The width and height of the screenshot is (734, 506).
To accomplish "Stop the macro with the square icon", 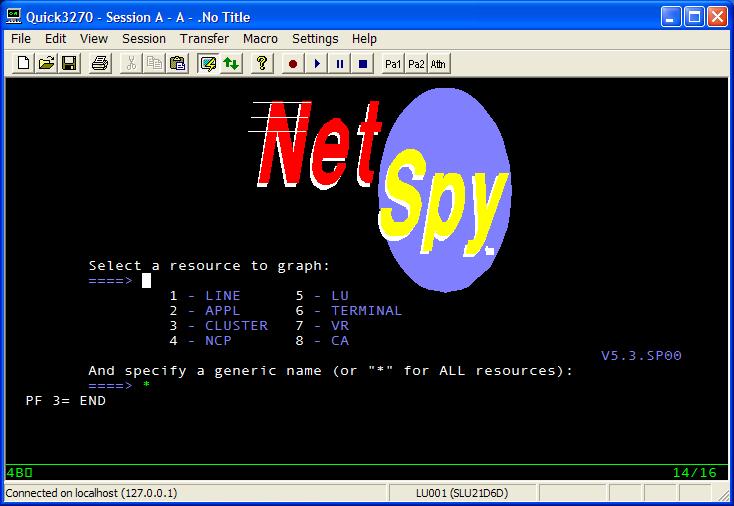I will tap(363, 63).
